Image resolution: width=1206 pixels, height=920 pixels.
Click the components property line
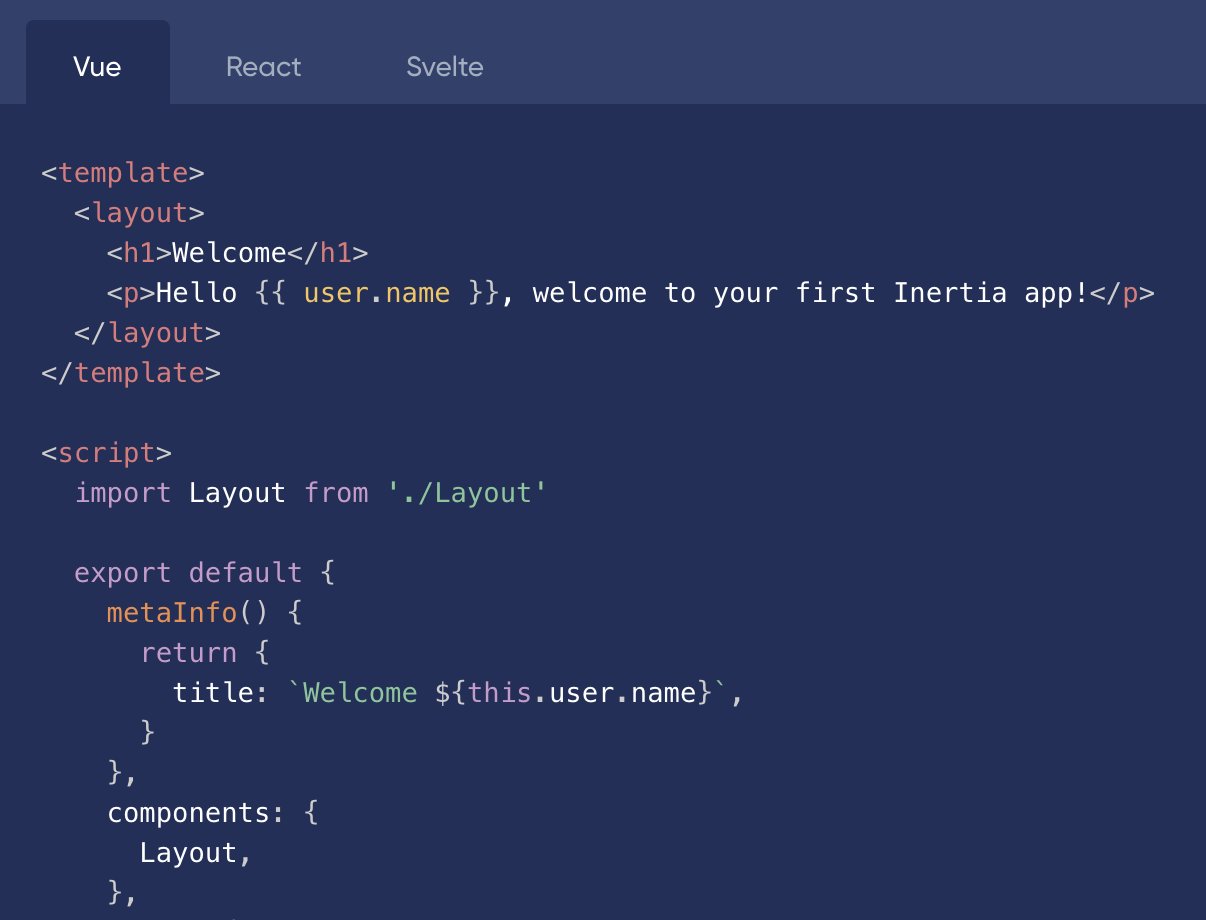coord(213,813)
